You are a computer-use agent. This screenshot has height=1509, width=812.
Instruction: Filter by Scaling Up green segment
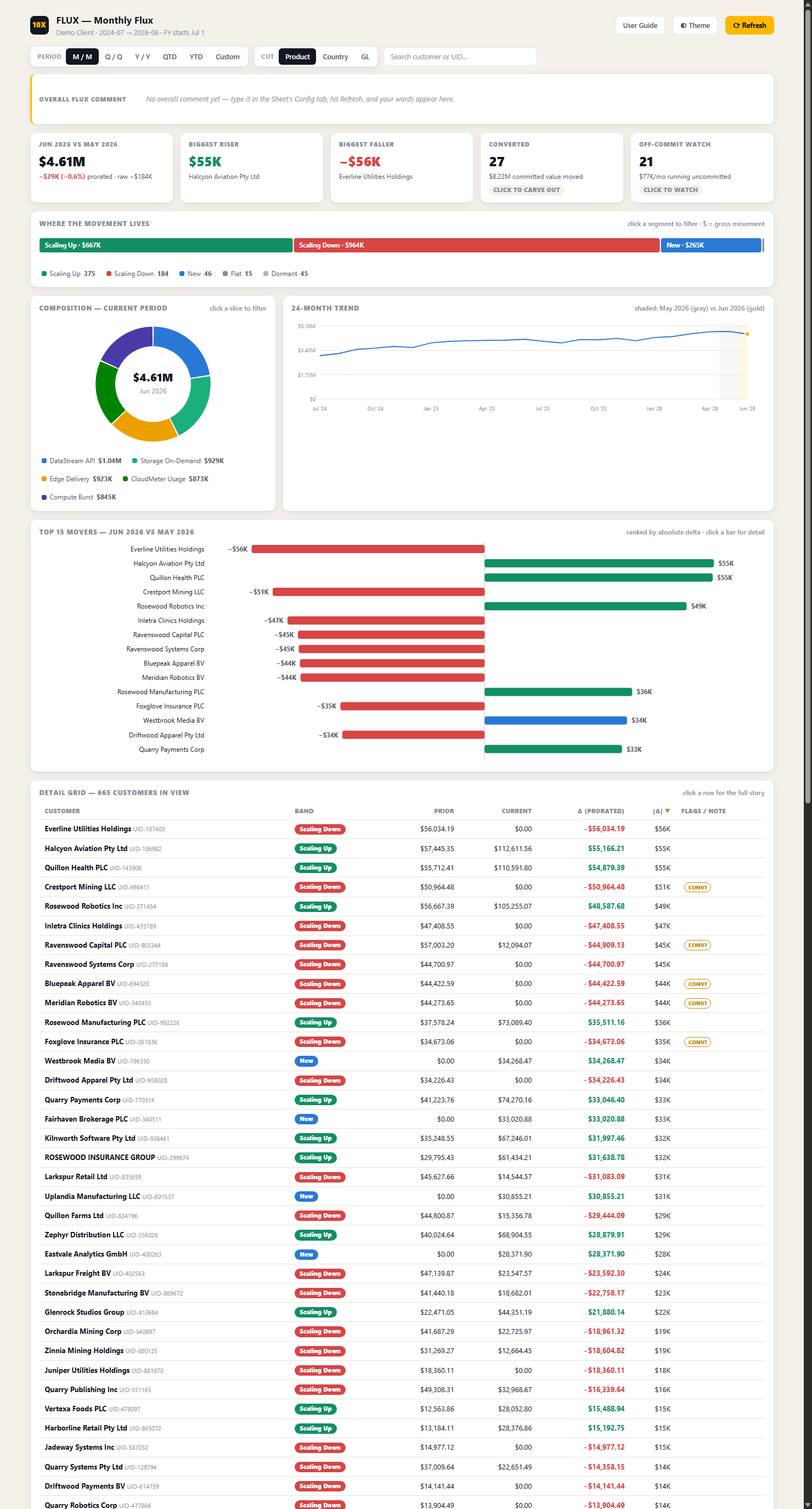pyautogui.click(x=166, y=245)
